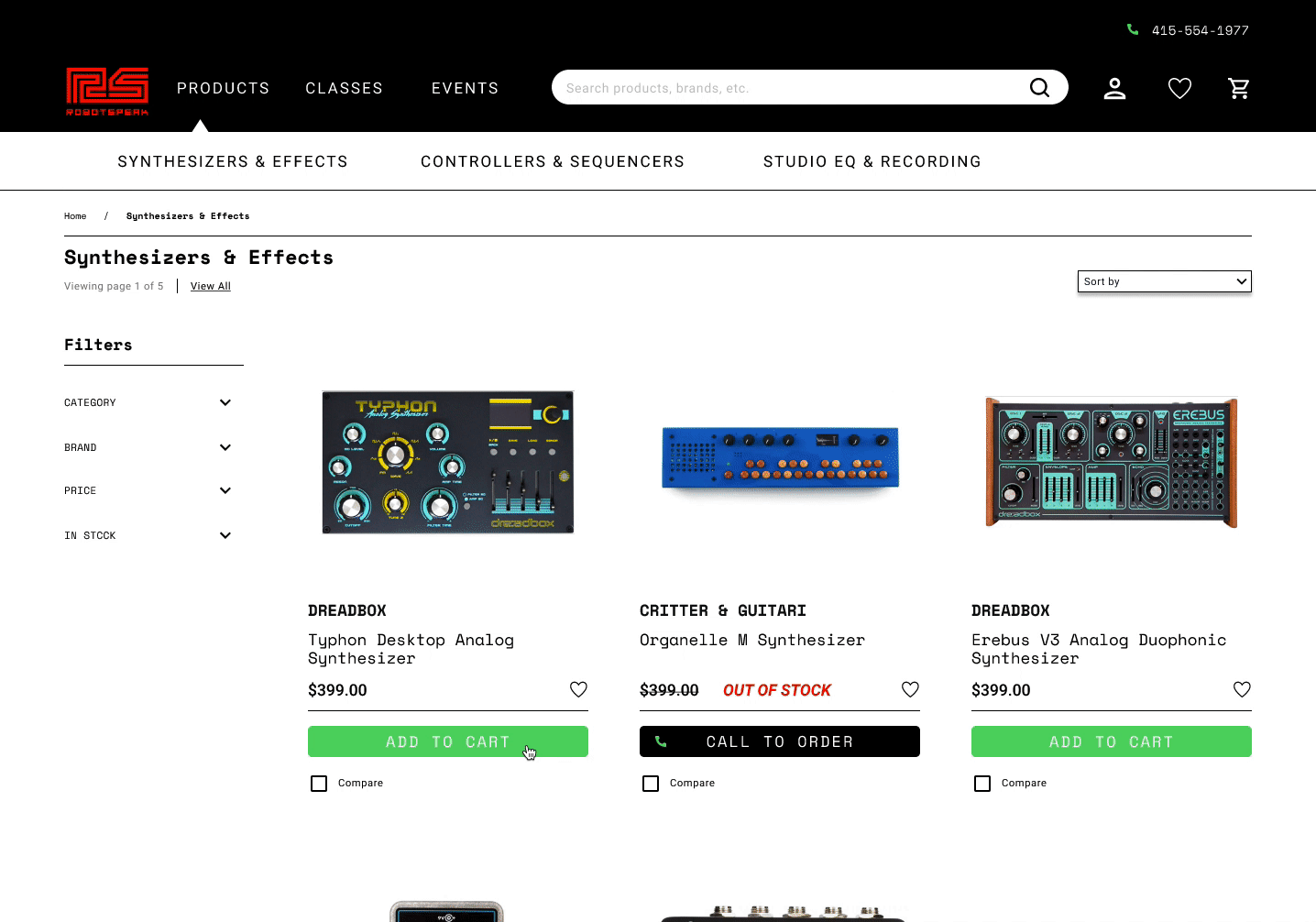Image resolution: width=1316 pixels, height=922 pixels.
Task: Click the phone number 415-554-1977
Action: point(1201,30)
